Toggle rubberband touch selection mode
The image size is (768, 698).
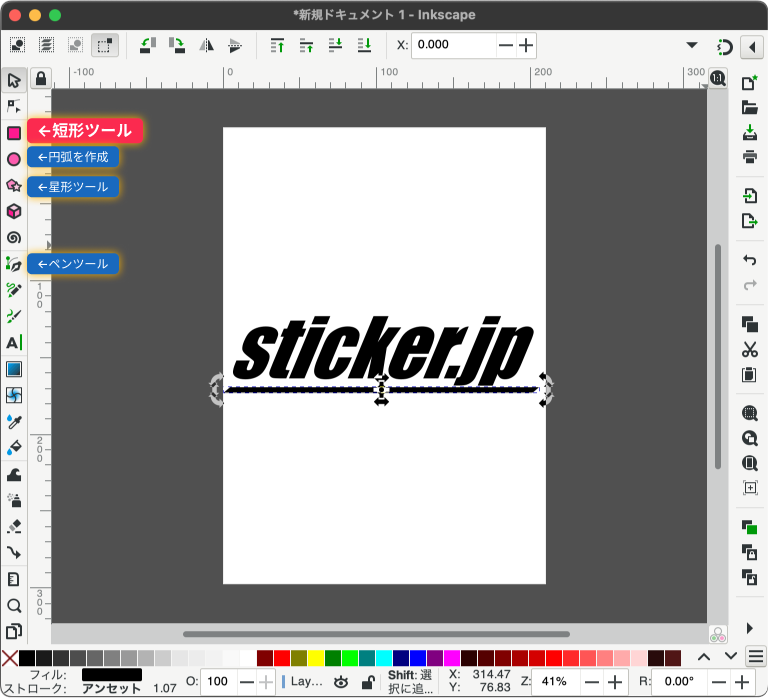point(105,45)
